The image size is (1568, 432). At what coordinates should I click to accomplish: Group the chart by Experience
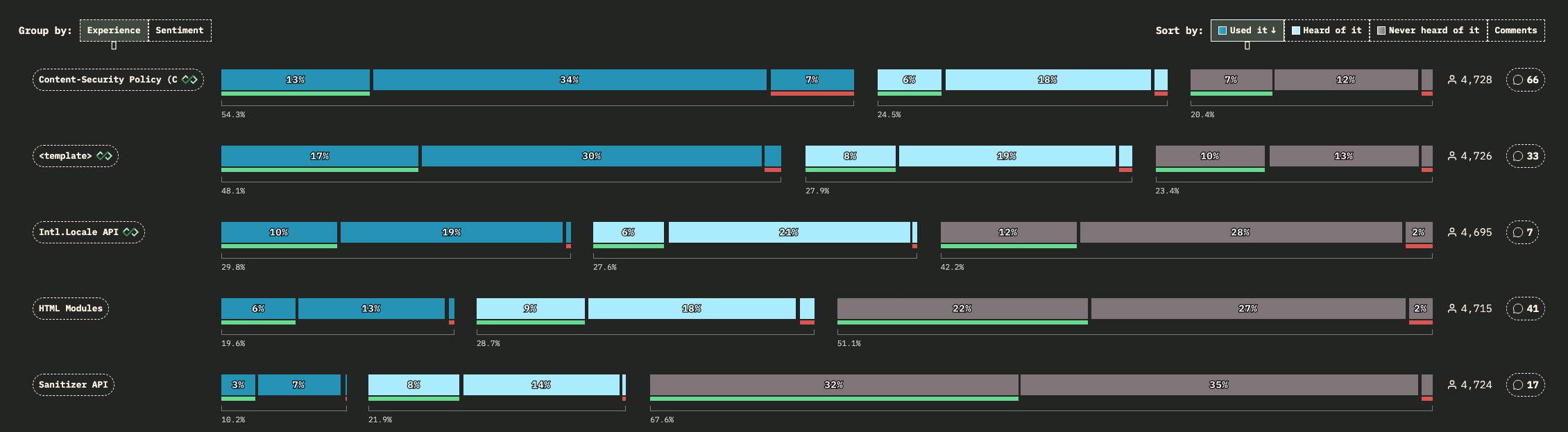click(114, 31)
